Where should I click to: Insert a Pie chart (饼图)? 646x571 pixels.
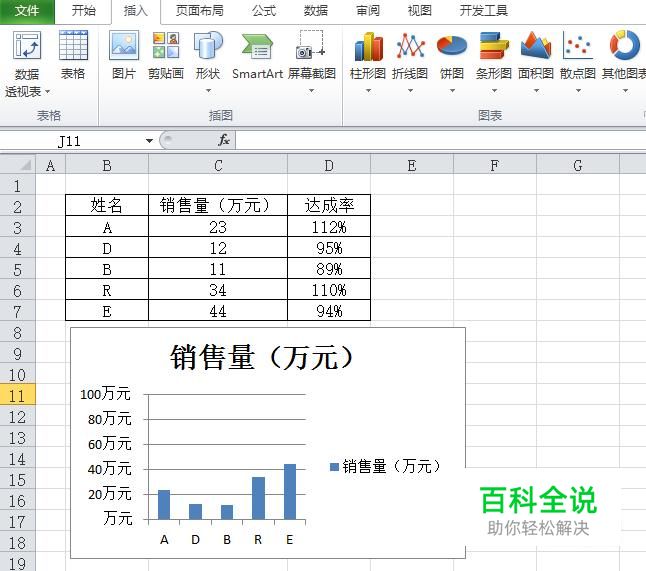coord(452,46)
